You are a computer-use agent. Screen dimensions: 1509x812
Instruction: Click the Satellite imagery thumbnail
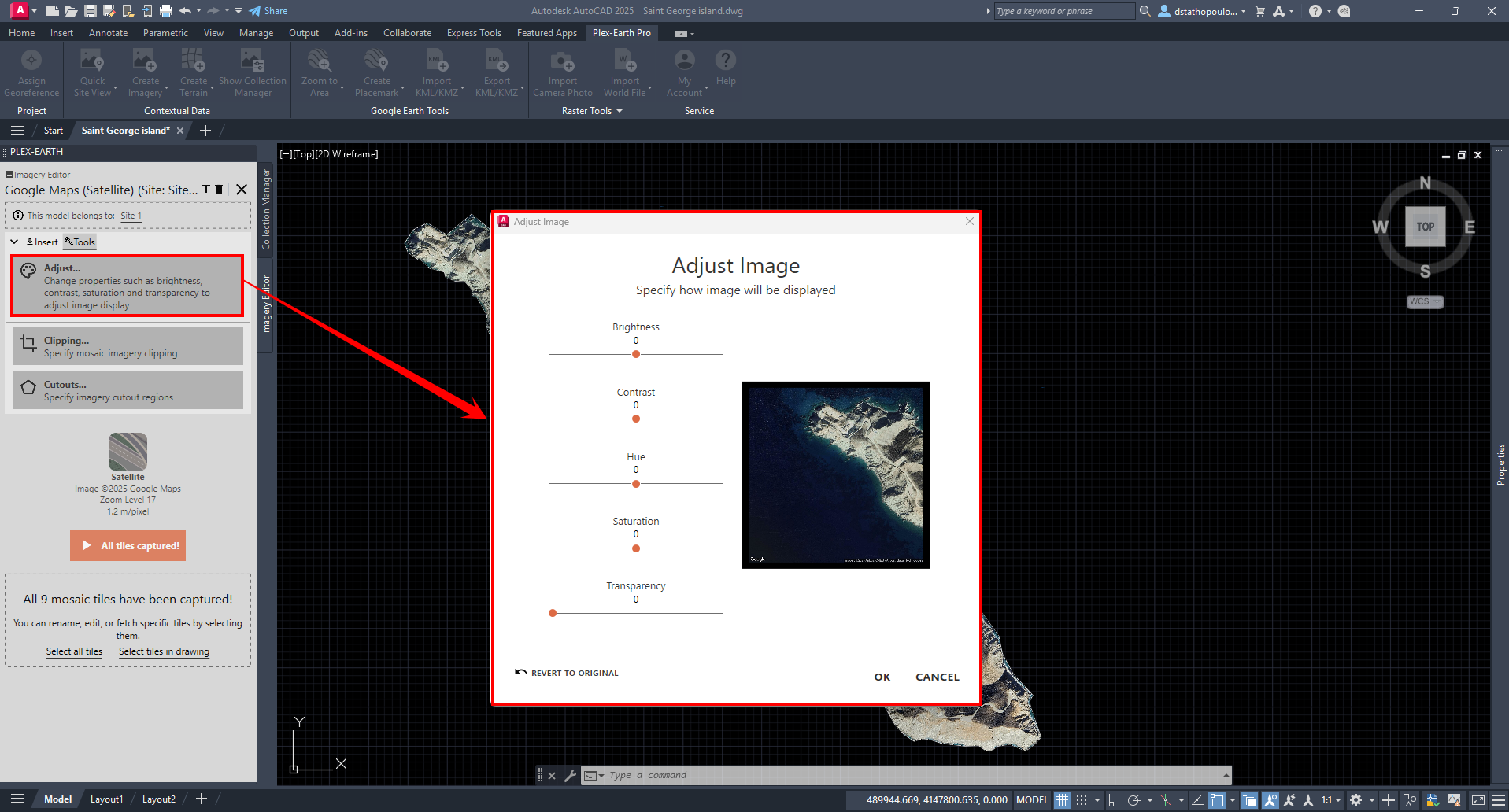(128, 452)
